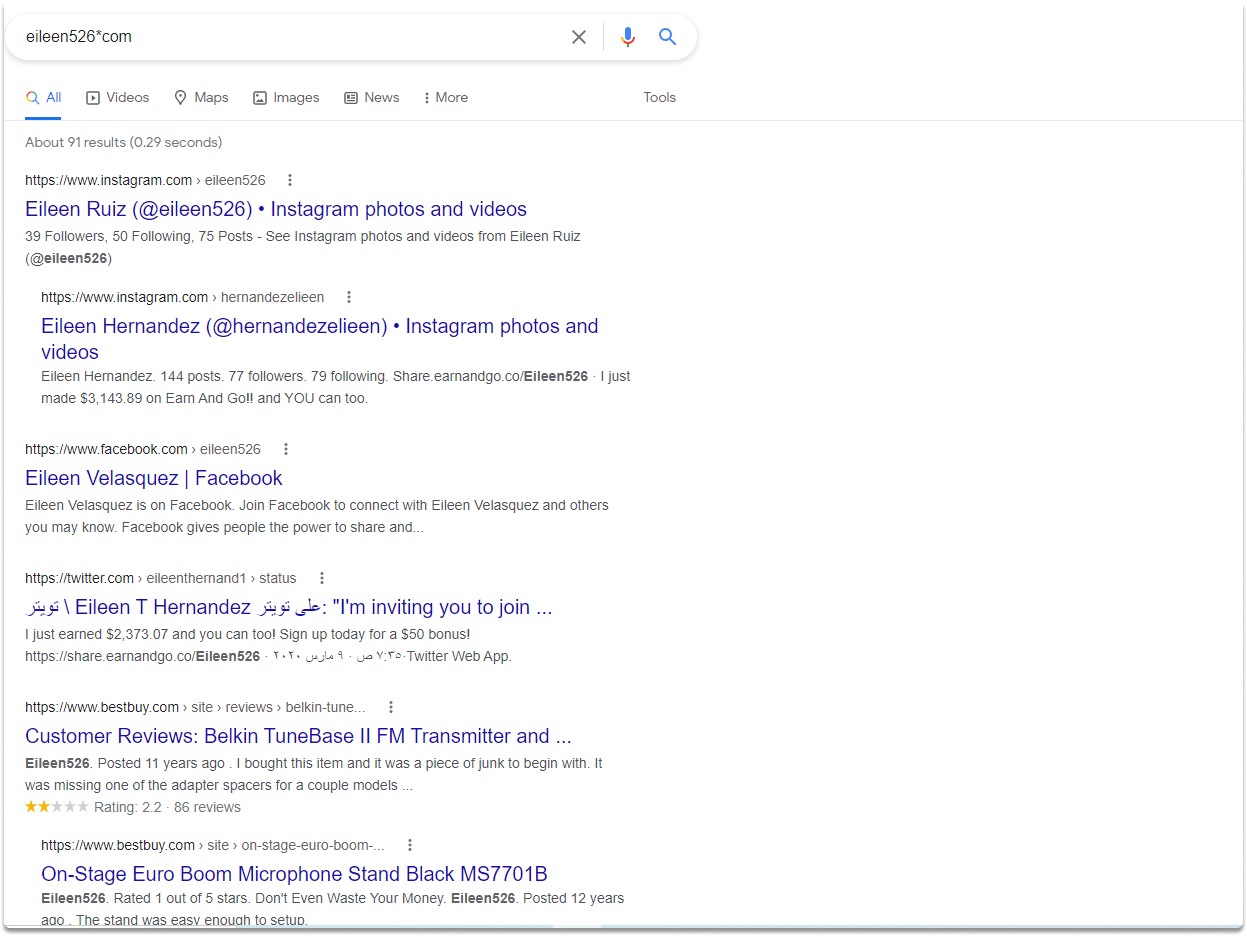
Task: Click the bestbuy.com › site › reviews URL text
Action: [195, 707]
